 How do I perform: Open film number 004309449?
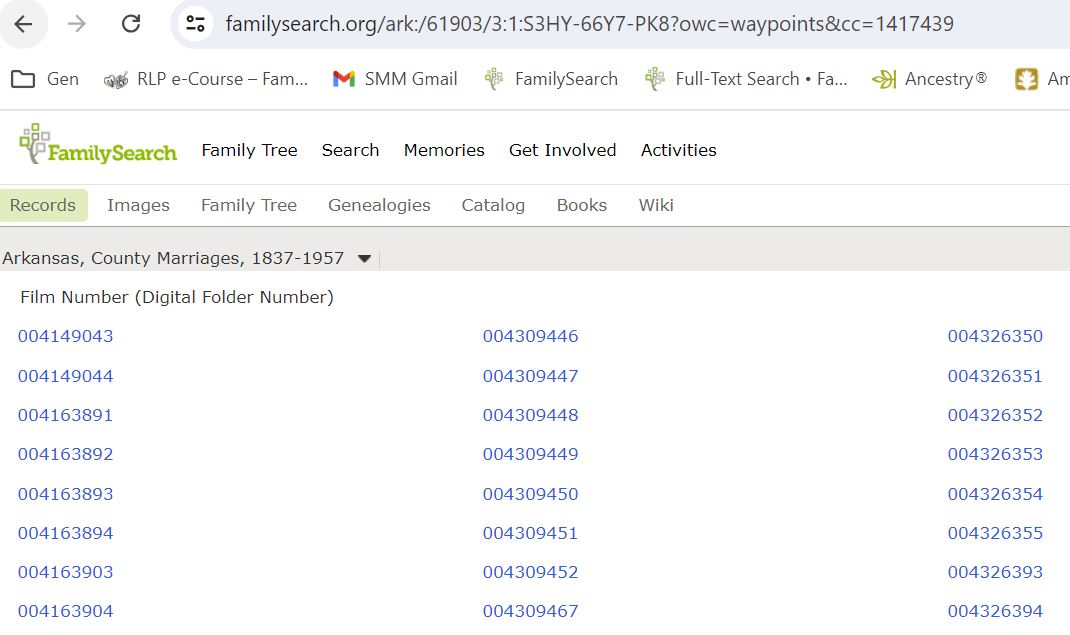click(x=530, y=454)
